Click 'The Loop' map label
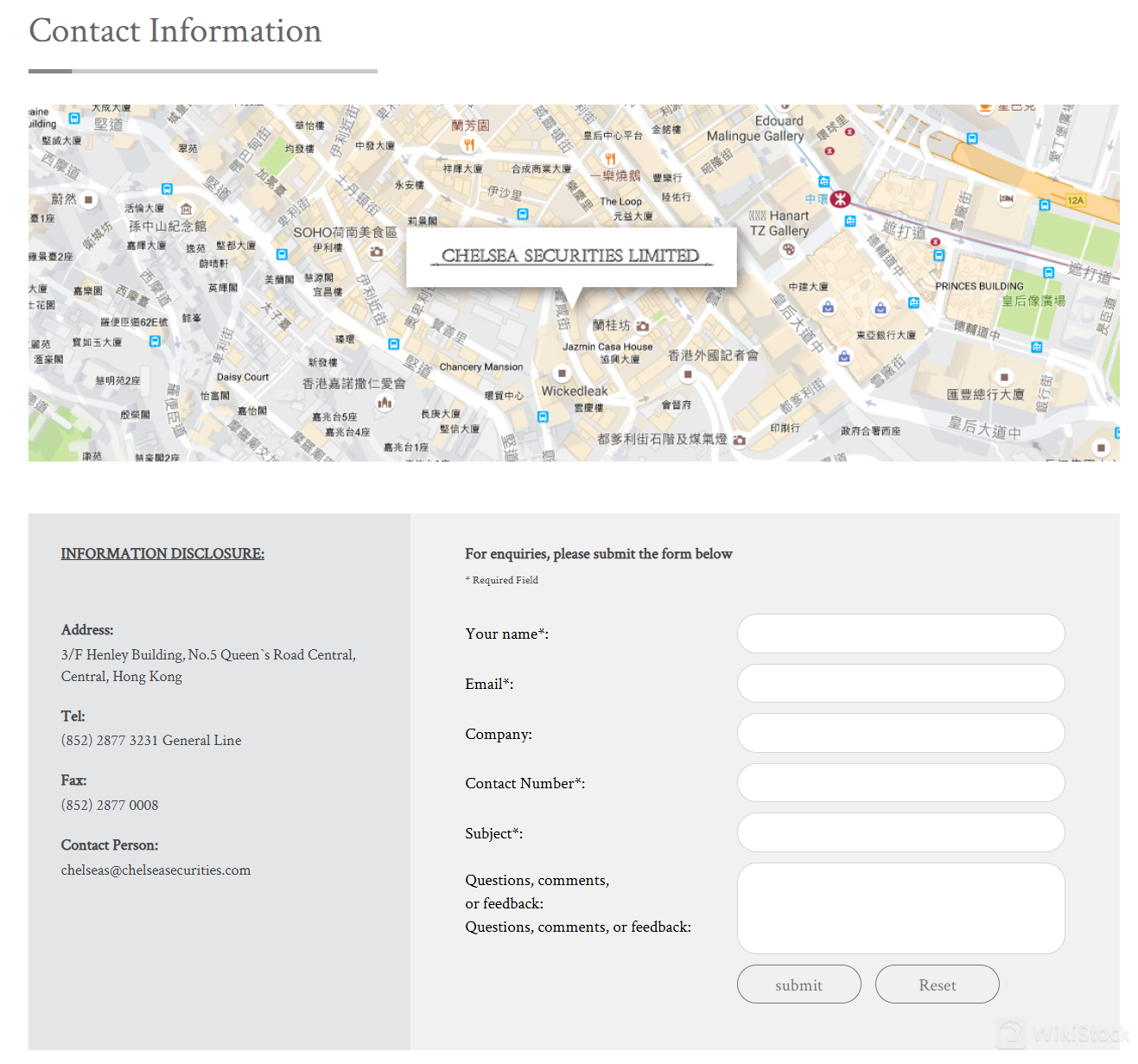Screen dimensions: 1138x1064 (x=621, y=202)
